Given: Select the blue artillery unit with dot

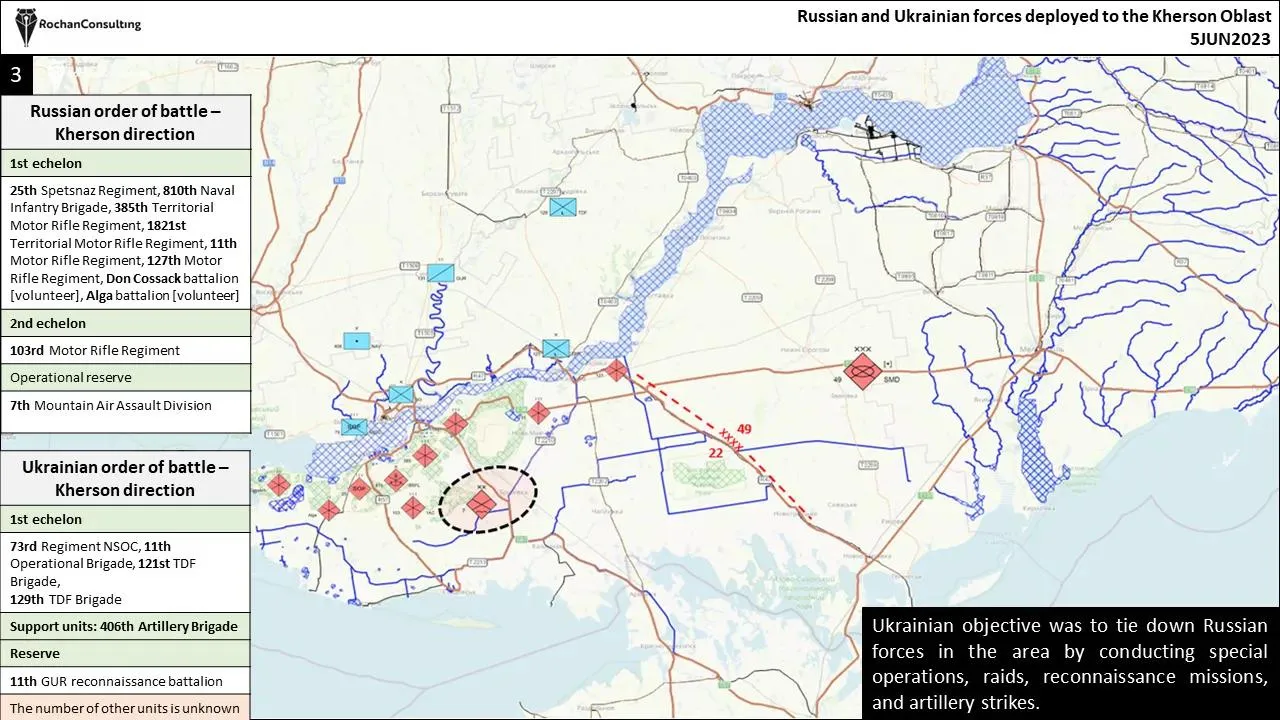Looking at the screenshot, I should (x=356, y=340).
